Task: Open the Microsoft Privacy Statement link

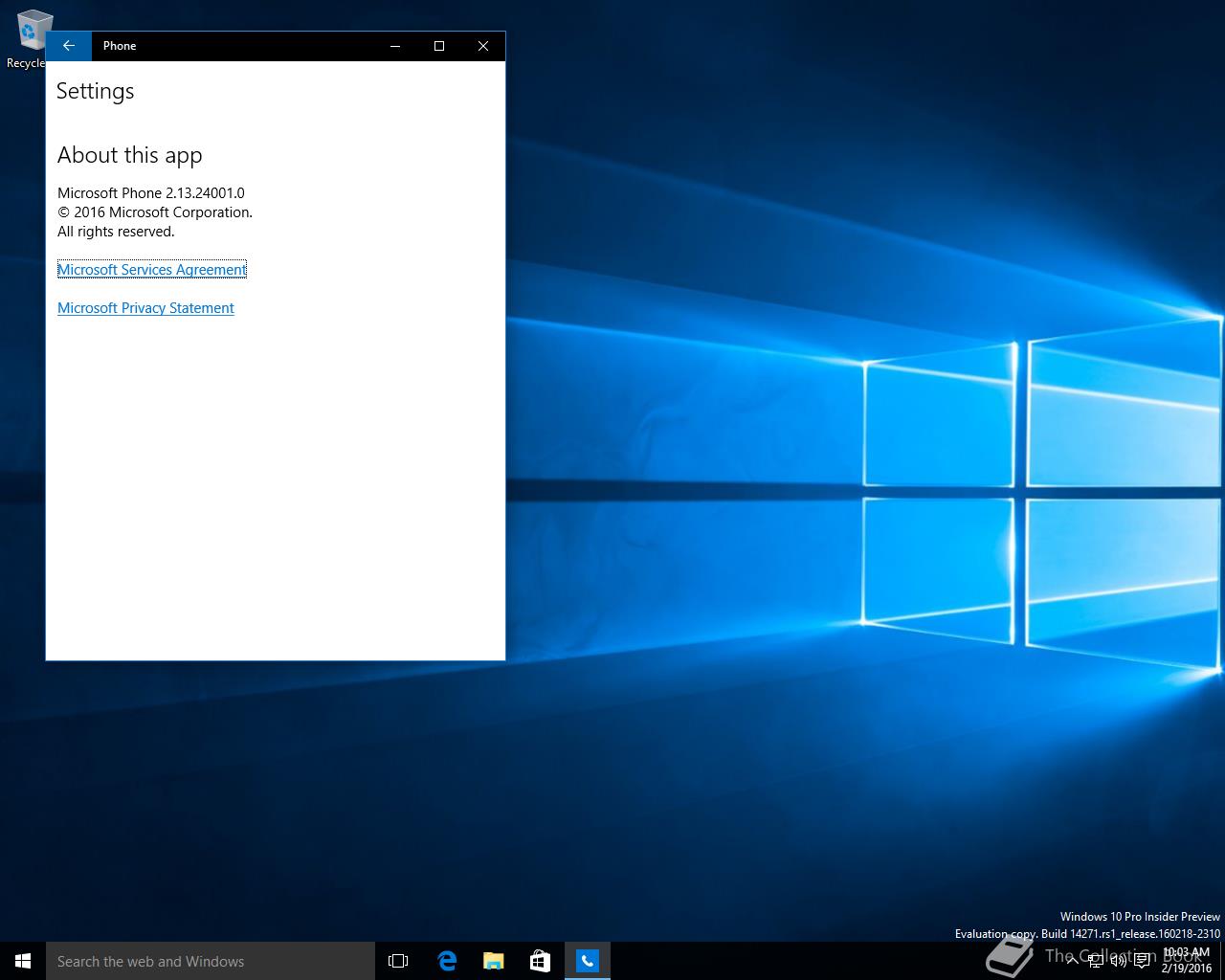Action: 145,308
